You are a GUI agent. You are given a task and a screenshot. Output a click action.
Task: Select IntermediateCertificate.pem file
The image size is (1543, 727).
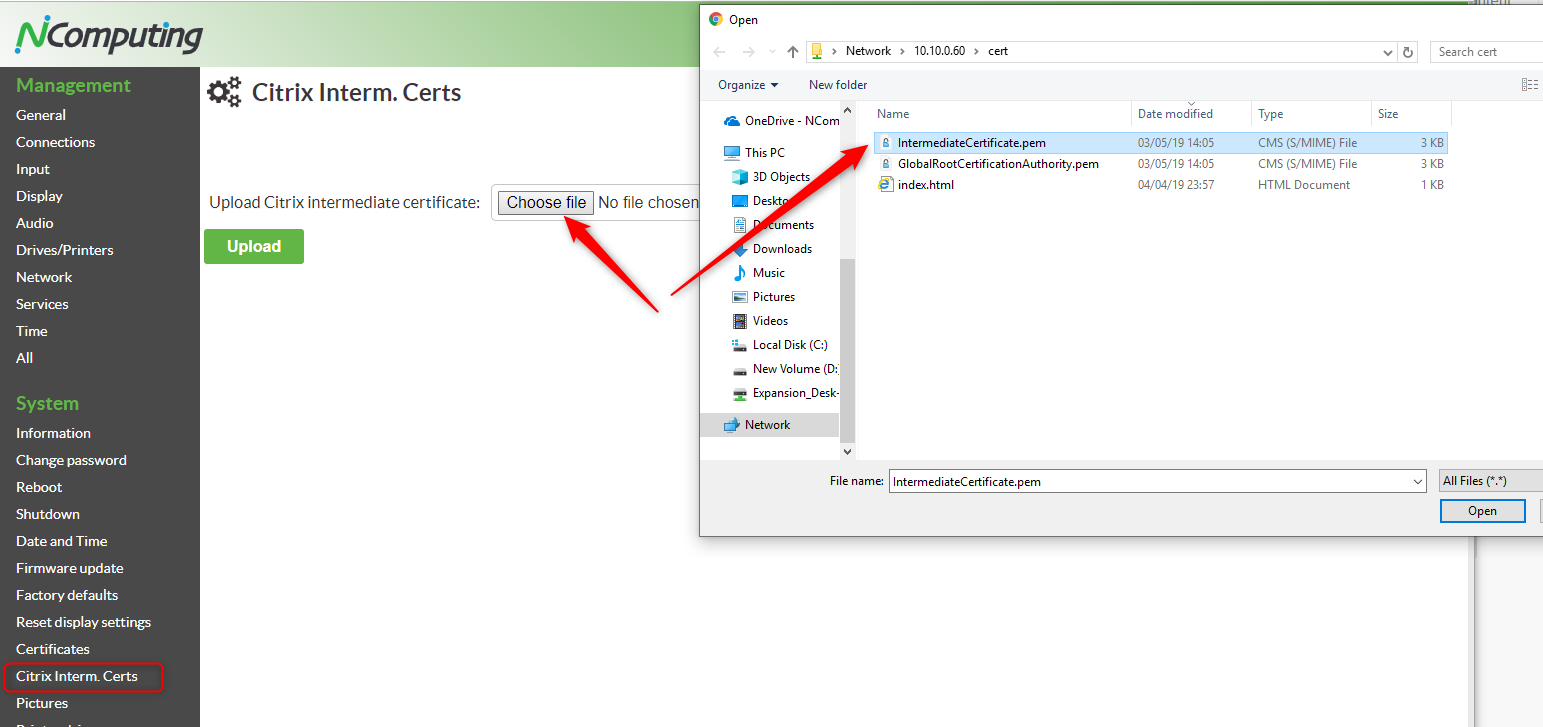coord(1160,143)
